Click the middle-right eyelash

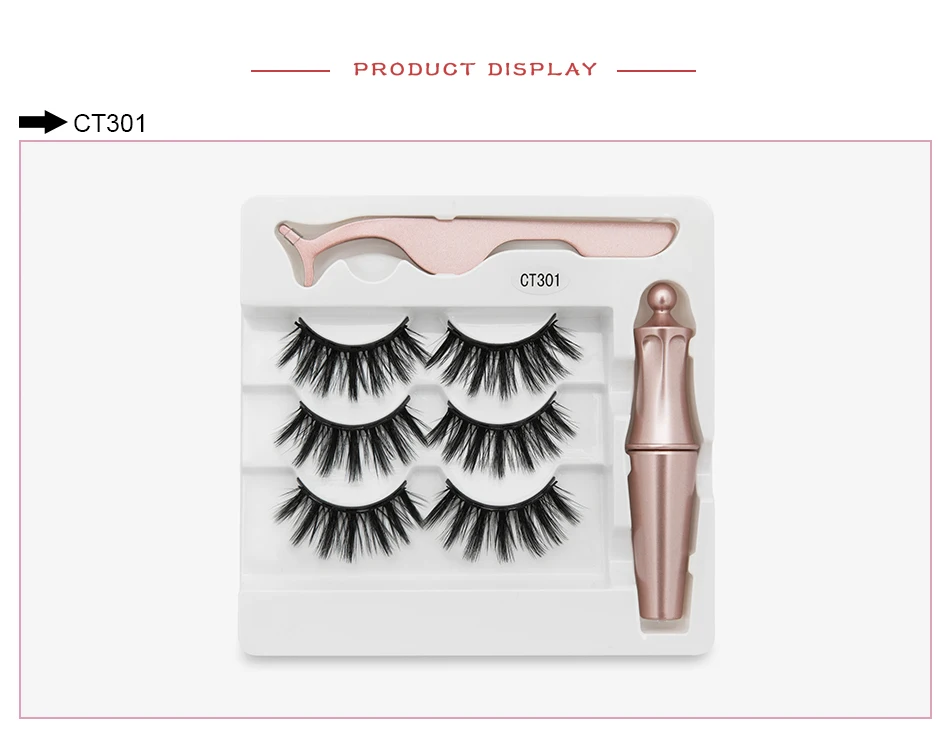[x=504, y=436]
